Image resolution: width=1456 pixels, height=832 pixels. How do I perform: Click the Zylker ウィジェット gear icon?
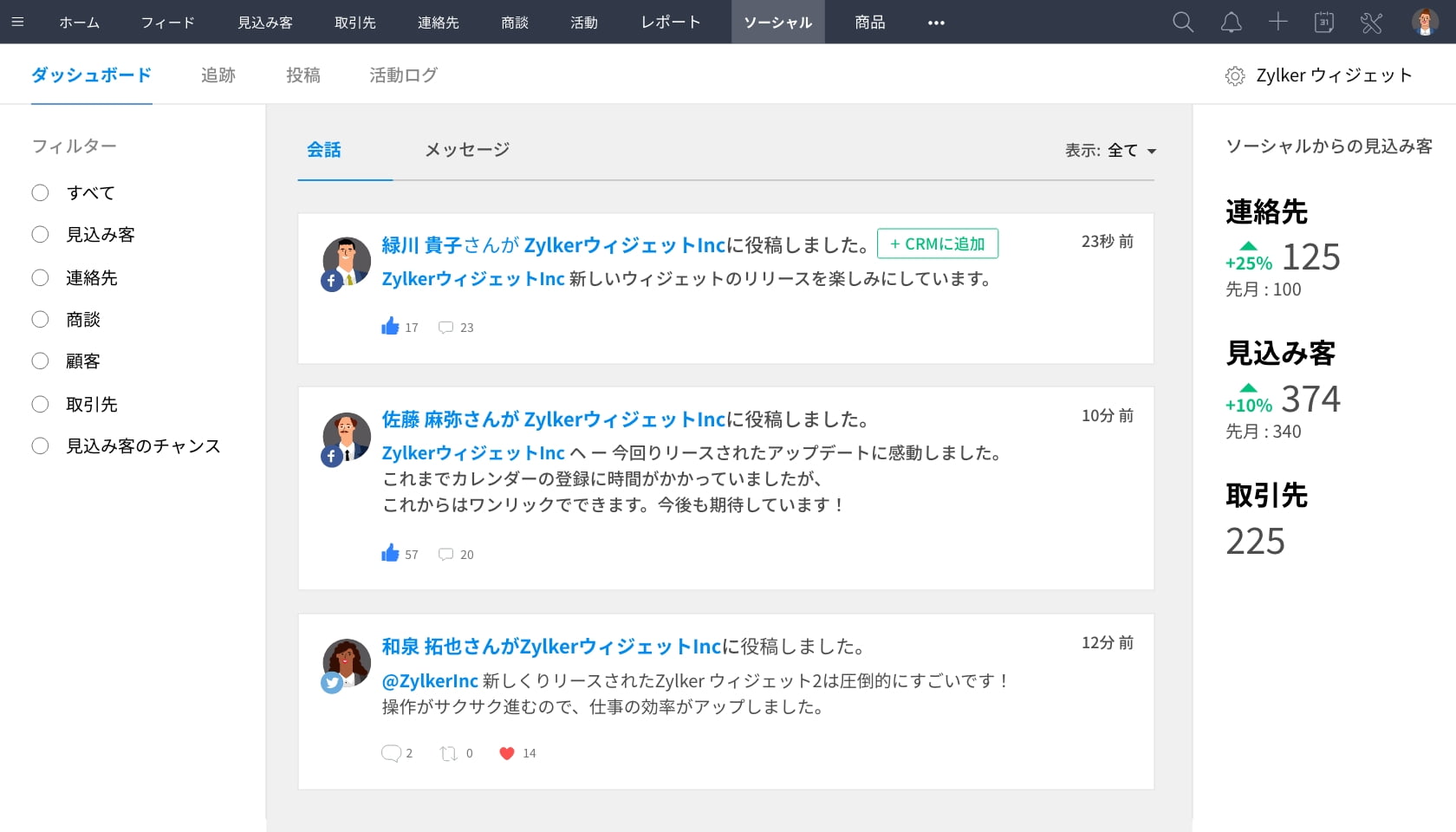[x=1235, y=76]
